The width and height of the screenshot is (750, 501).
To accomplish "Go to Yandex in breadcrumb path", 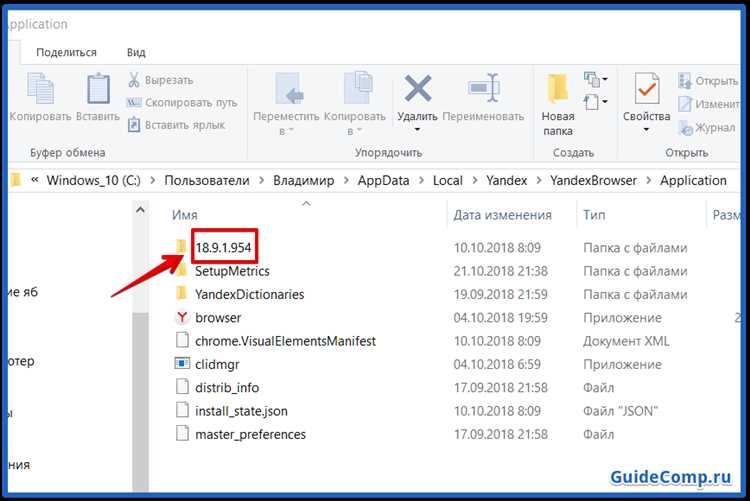I will pyautogui.click(x=507, y=180).
